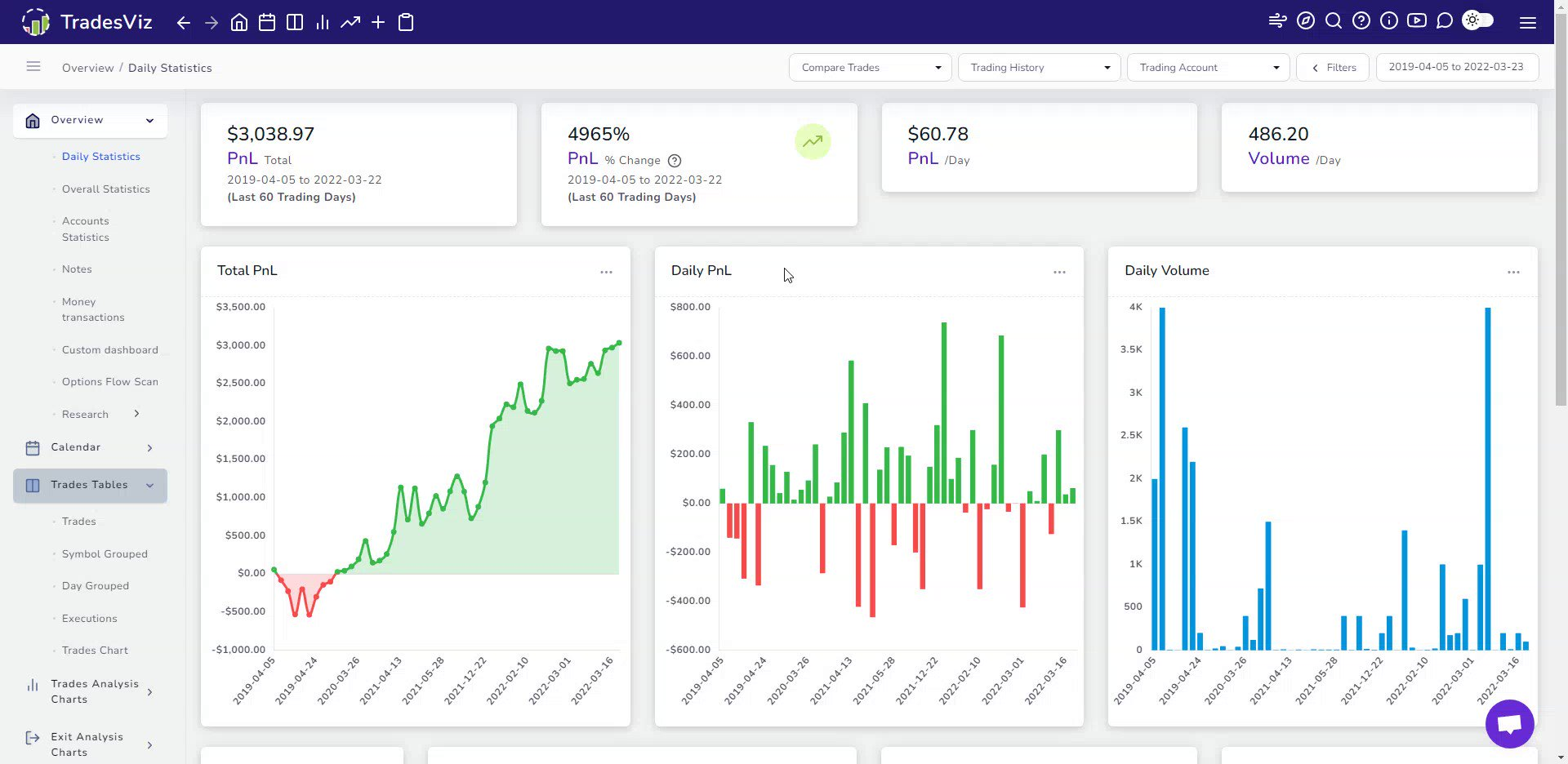The height and width of the screenshot is (764, 1568).
Task: Expand the Calendar sidebar section
Action: pyautogui.click(x=90, y=447)
